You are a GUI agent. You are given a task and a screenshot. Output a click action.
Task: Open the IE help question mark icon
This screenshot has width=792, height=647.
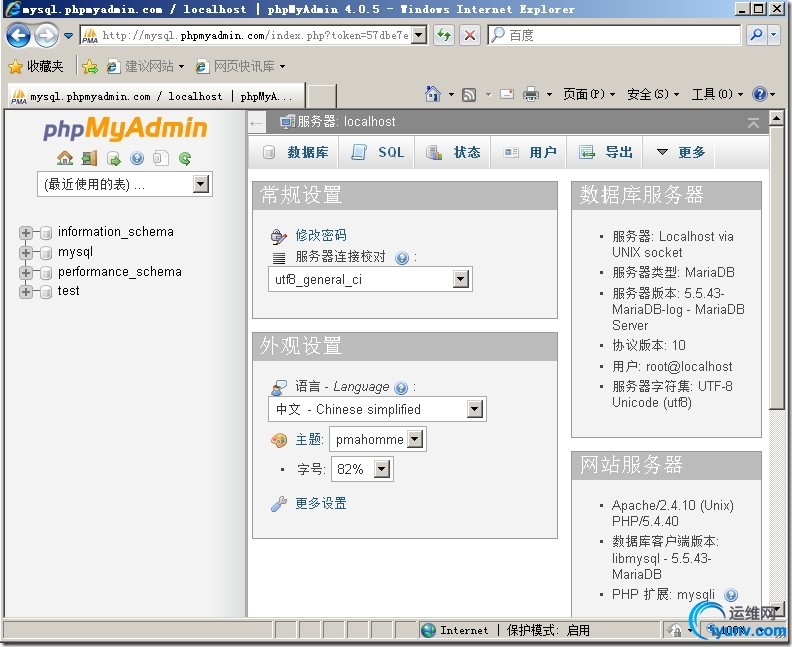pyautogui.click(x=760, y=94)
